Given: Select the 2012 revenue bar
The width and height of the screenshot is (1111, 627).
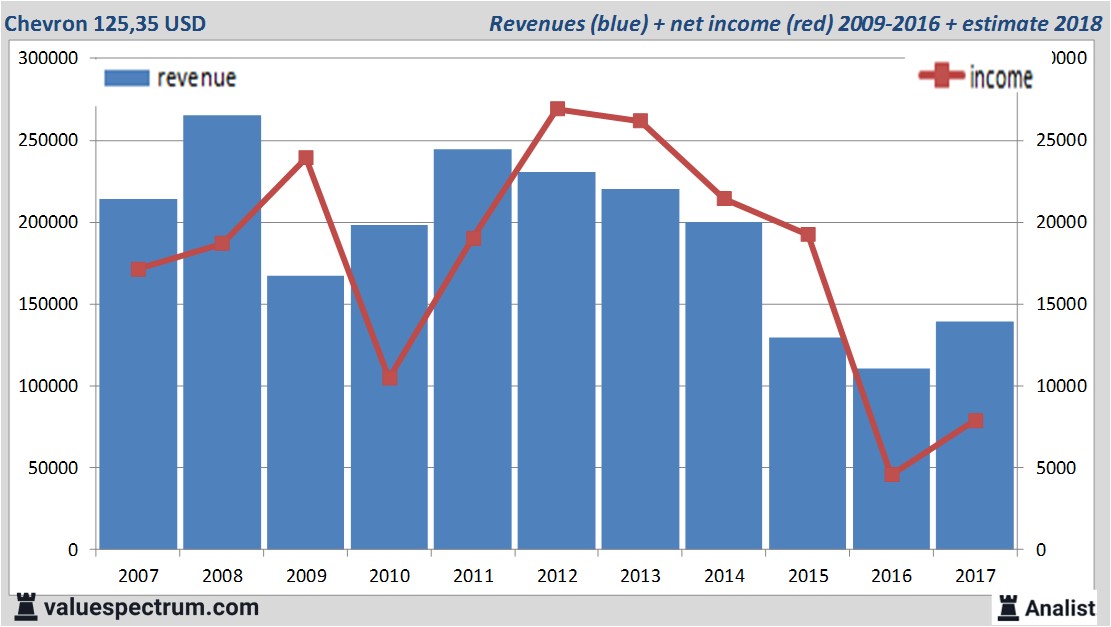Looking at the screenshot, I should 556,361.
